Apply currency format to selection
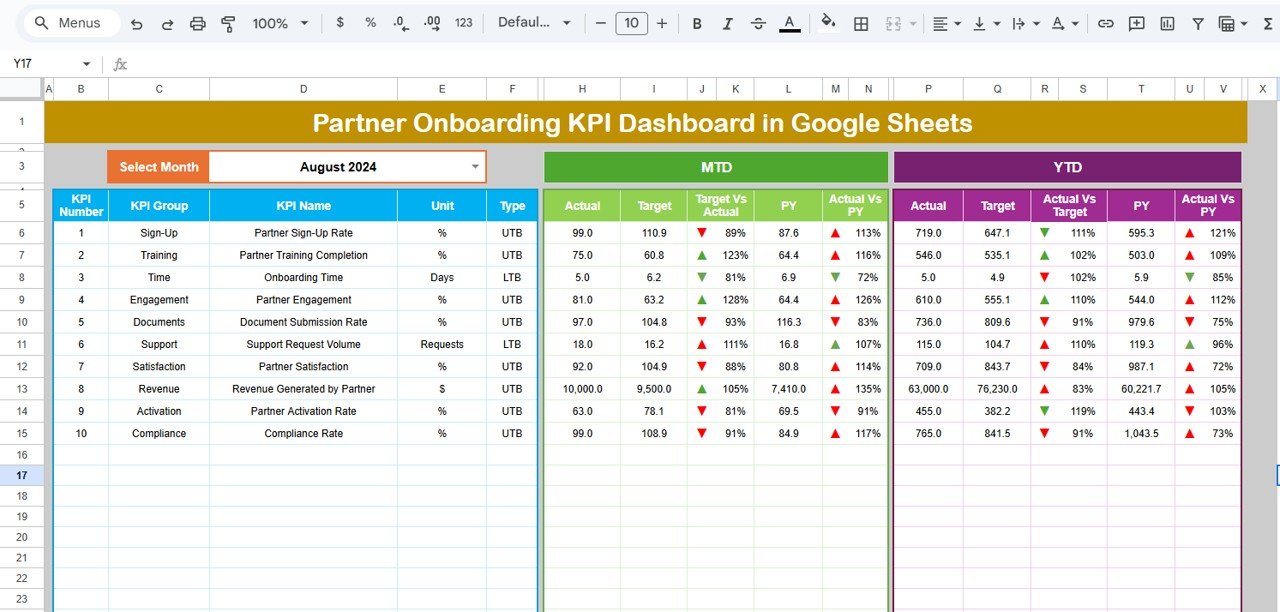Image resolution: width=1280 pixels, height=612 pixels. pyautogui.click(x=339, y=22)
